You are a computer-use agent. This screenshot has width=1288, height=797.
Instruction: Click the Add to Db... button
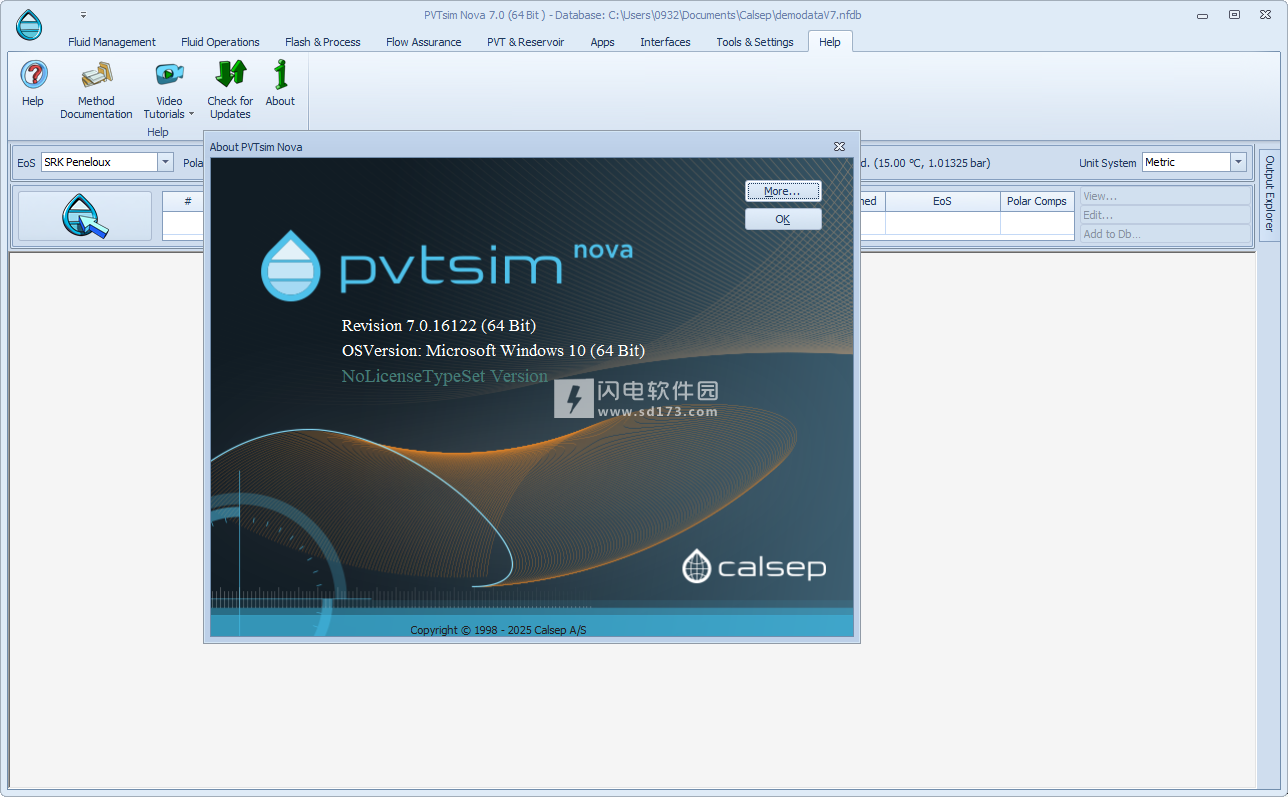[1165, 234]
